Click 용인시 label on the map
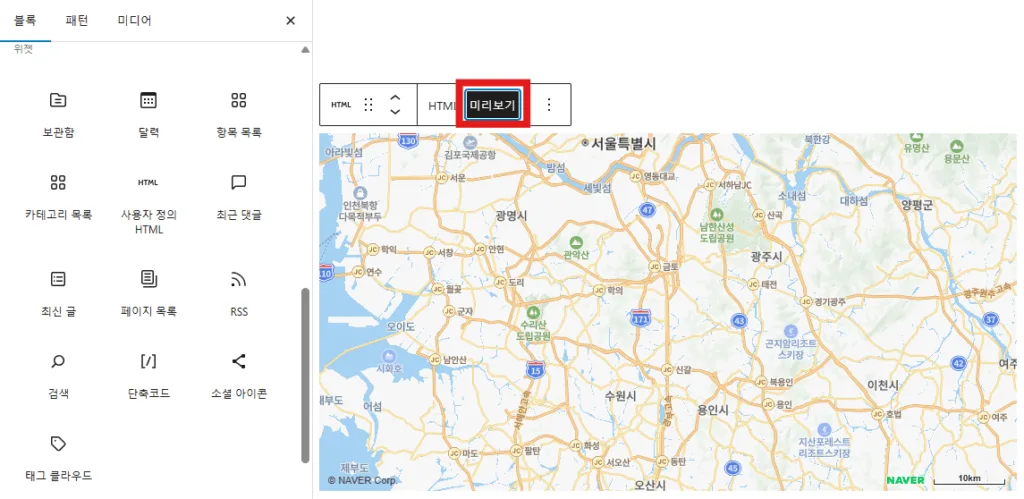Image resolution: width=1024 pixels, height=499 pixels. 713,410
